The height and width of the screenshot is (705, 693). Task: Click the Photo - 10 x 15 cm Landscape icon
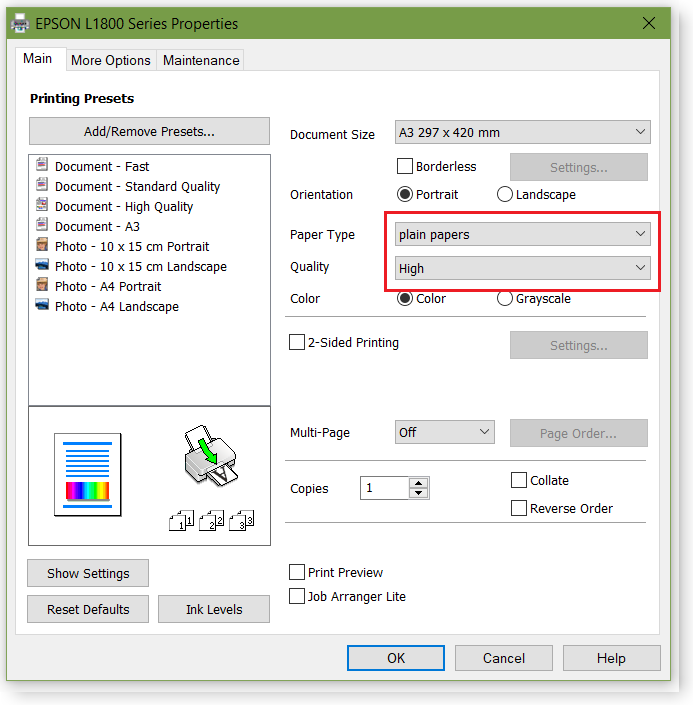point(42,264)
